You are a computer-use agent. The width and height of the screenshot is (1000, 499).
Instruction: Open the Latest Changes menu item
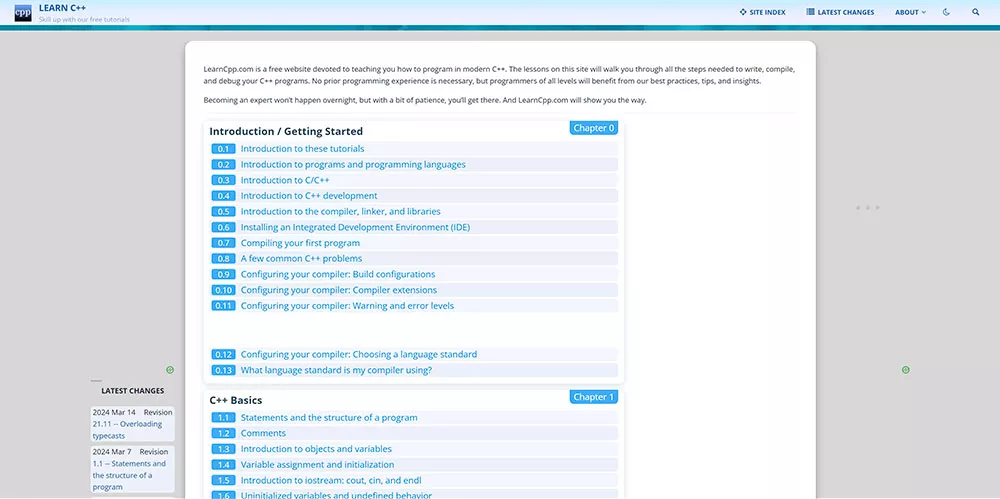point(841,12)
